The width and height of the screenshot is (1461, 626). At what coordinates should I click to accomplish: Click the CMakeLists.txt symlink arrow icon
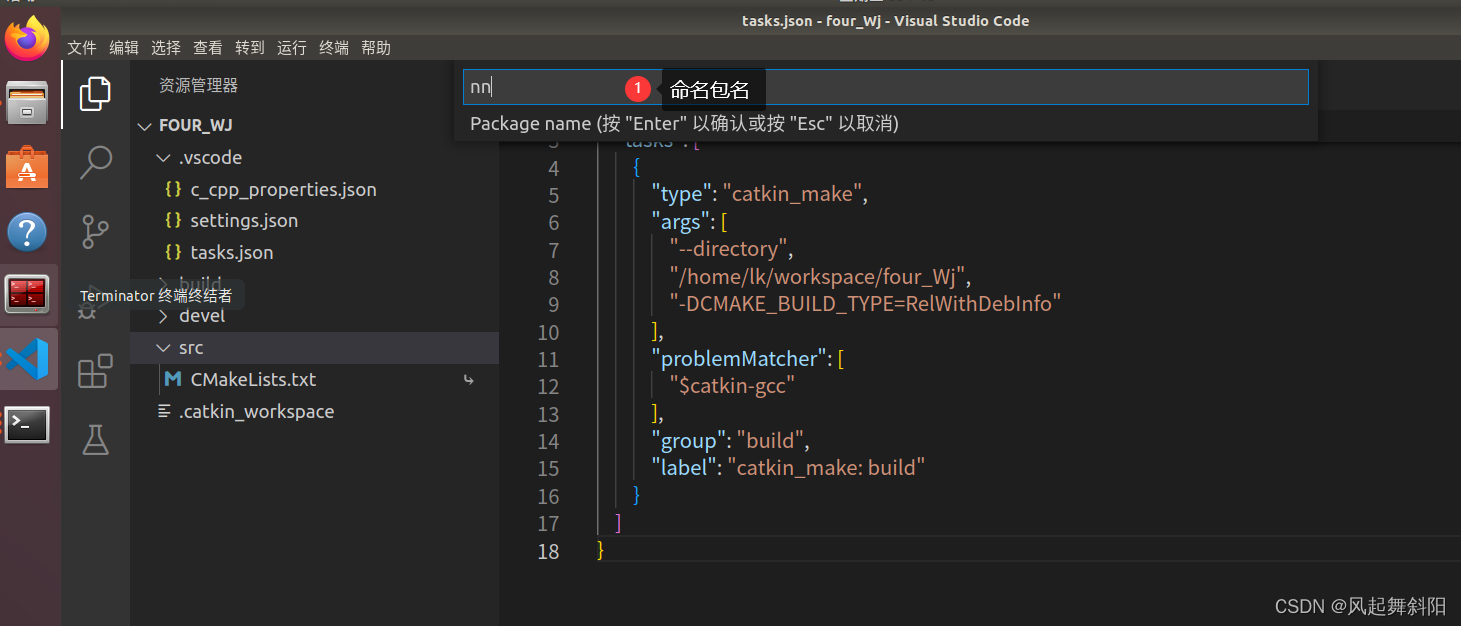point(468,380)
